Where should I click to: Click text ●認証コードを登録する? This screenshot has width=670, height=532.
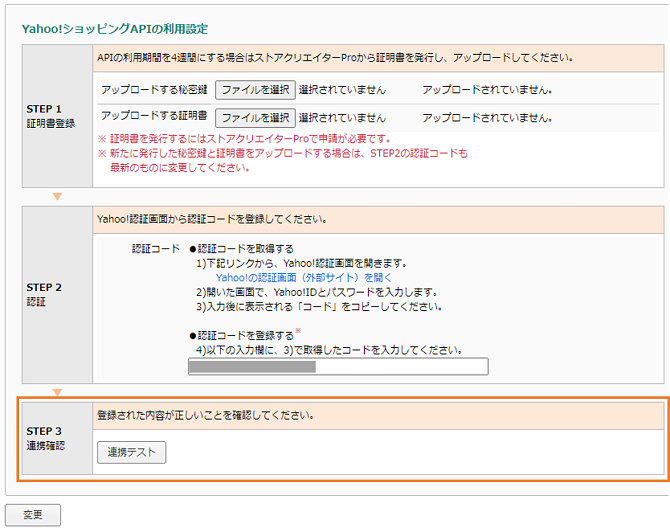241,335
